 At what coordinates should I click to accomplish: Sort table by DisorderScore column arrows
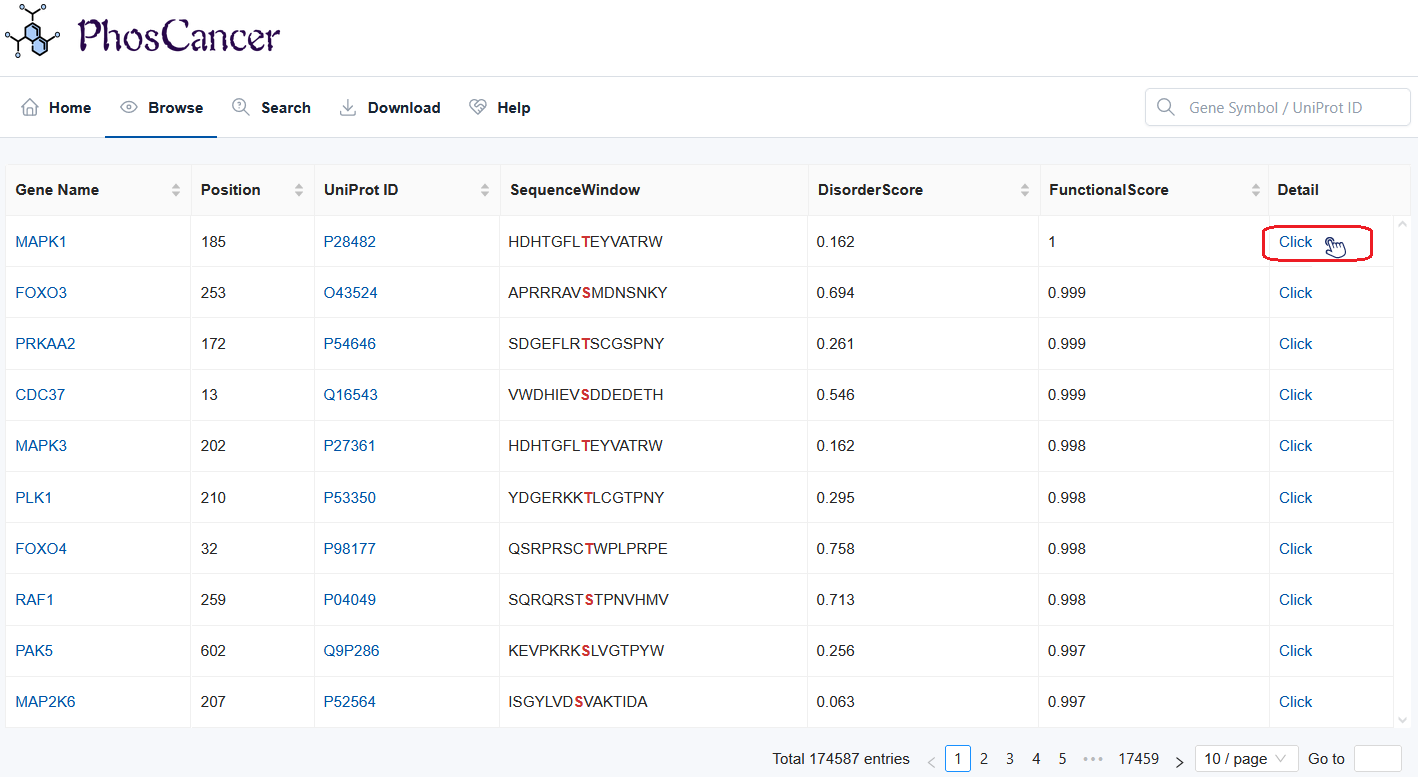(1025, 190)
